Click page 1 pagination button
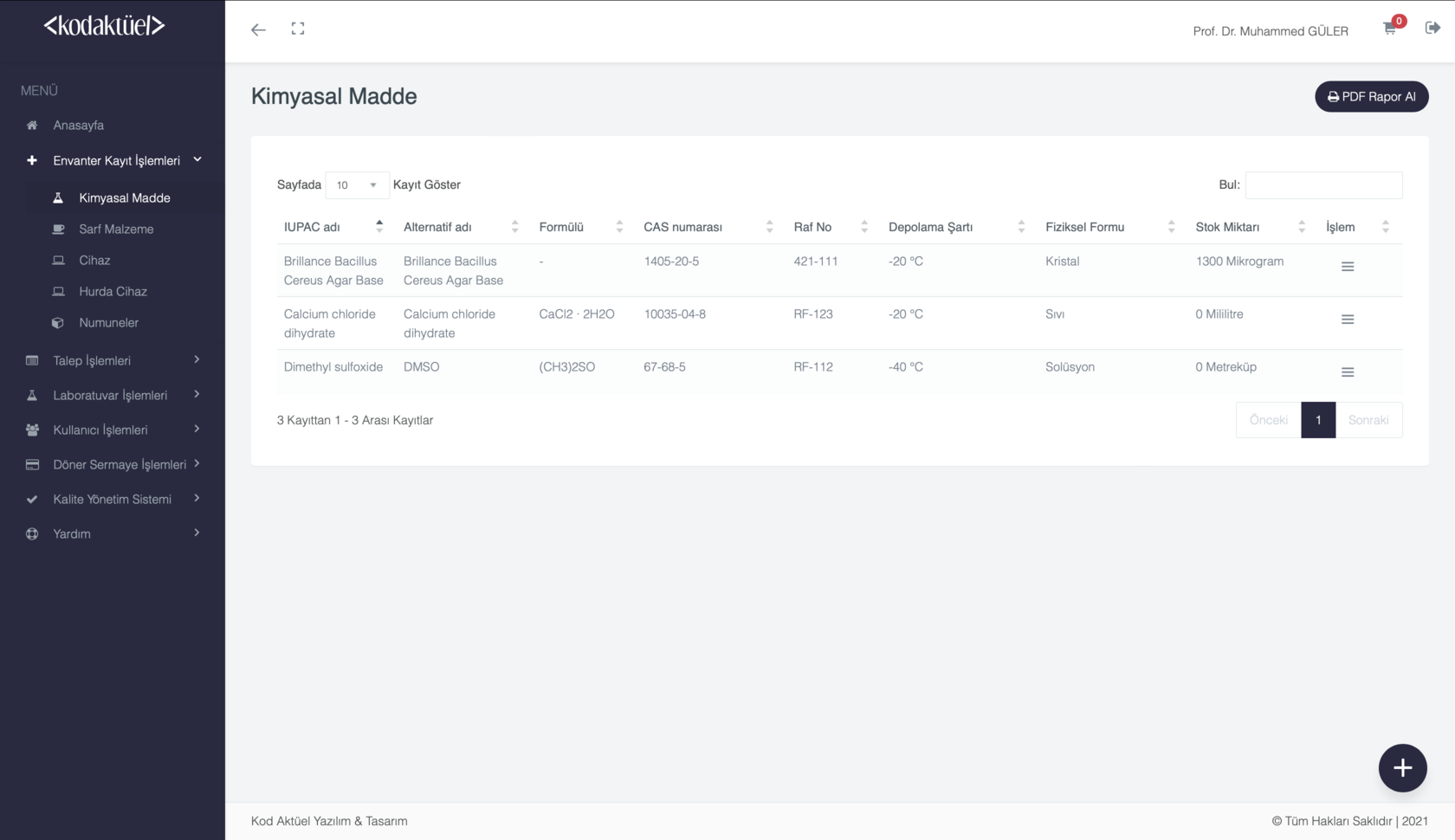Viewport: 1455px width, 840px height. tap(1317, 420)
